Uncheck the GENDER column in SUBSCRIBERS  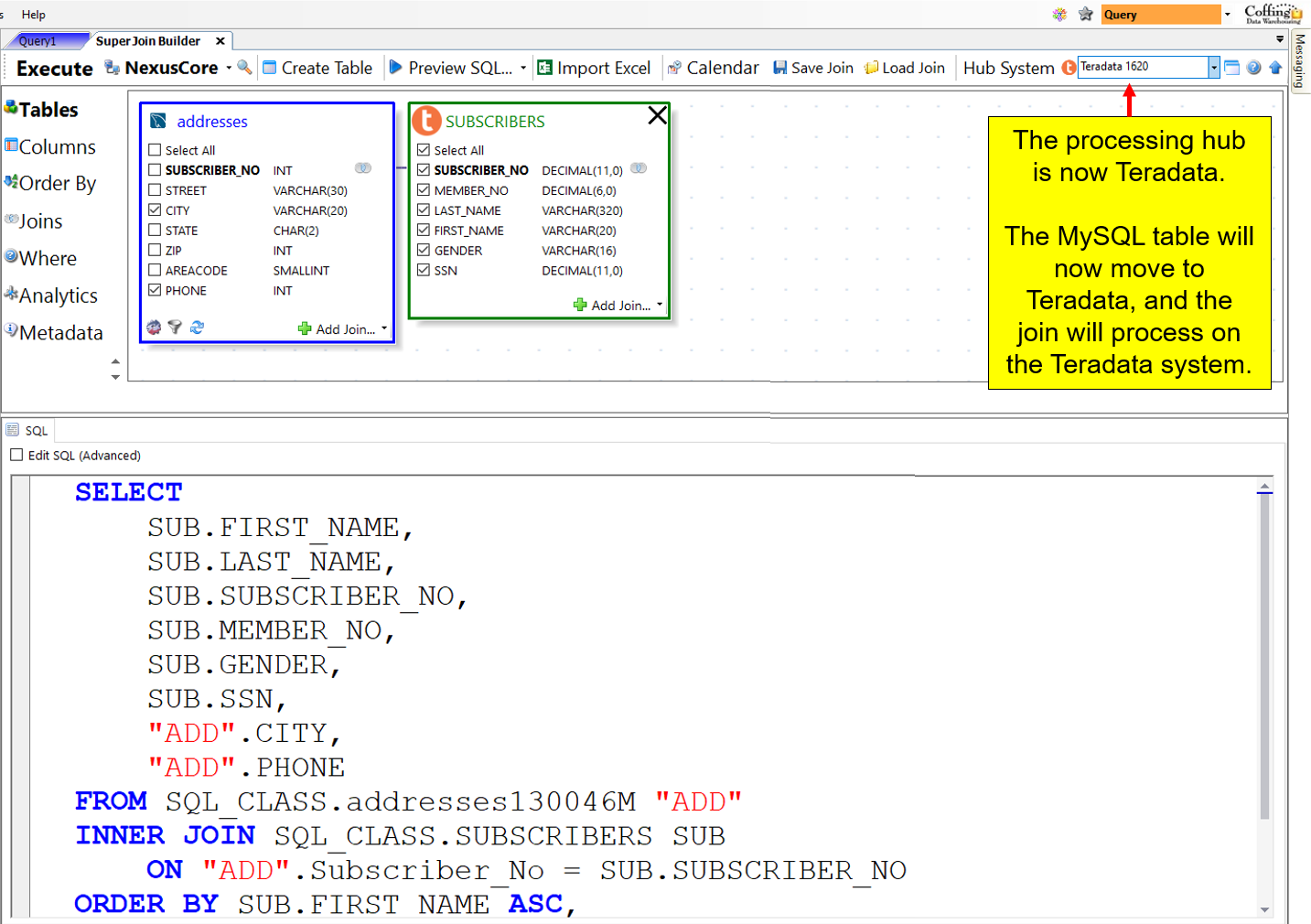424,250
